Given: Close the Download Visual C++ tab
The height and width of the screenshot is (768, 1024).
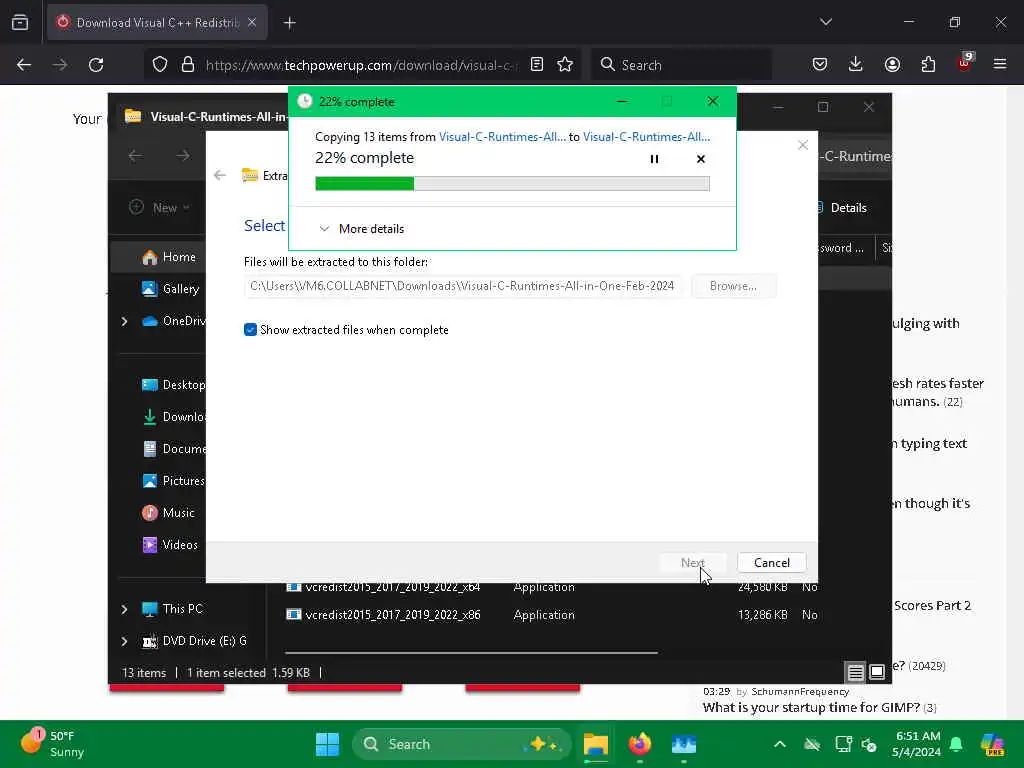Looking at the screenshot, I should [252, 23].
